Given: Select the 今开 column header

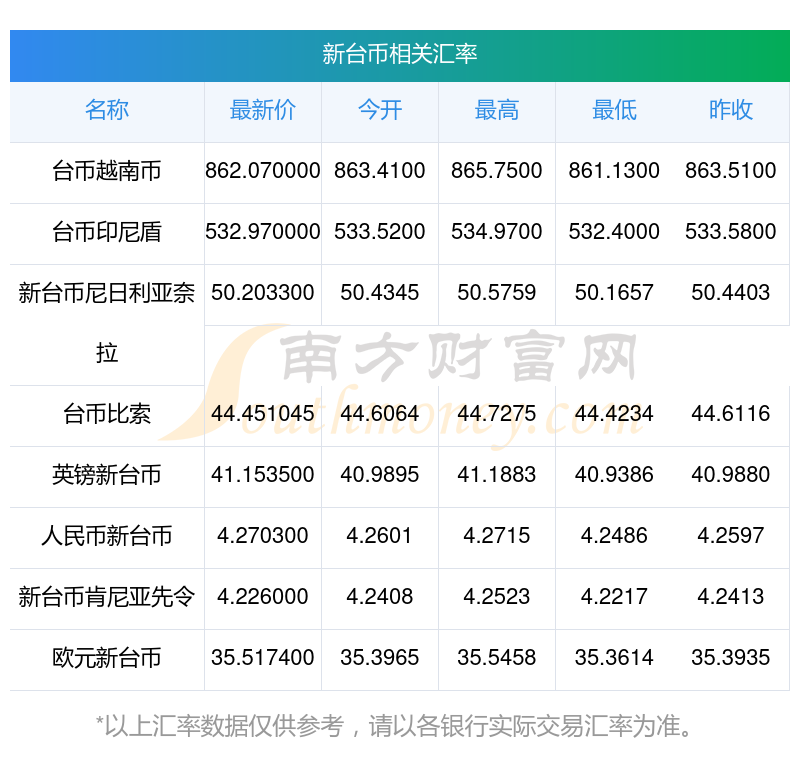Looking at the screenshot, I should pos(380,110).
